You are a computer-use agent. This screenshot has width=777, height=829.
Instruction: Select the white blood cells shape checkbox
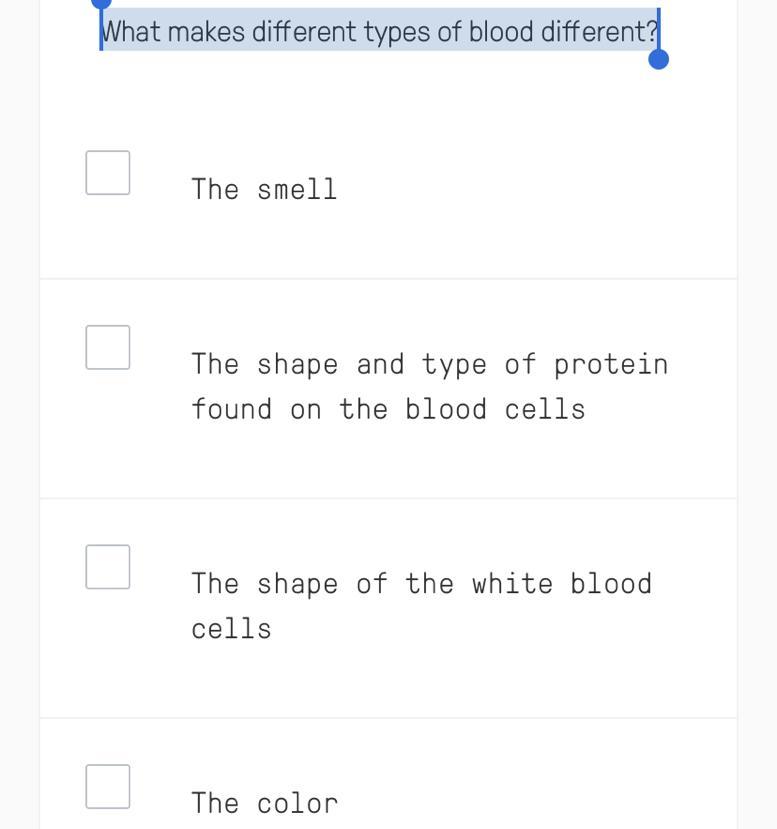[x=108, y=567]
